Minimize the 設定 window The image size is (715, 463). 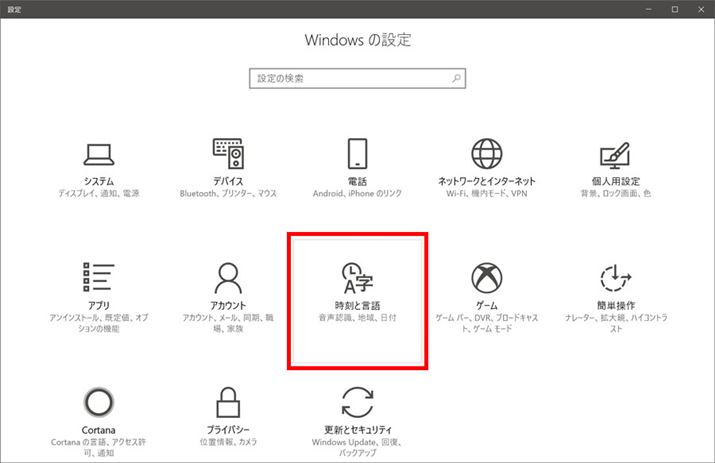click(x=648, y=9)
